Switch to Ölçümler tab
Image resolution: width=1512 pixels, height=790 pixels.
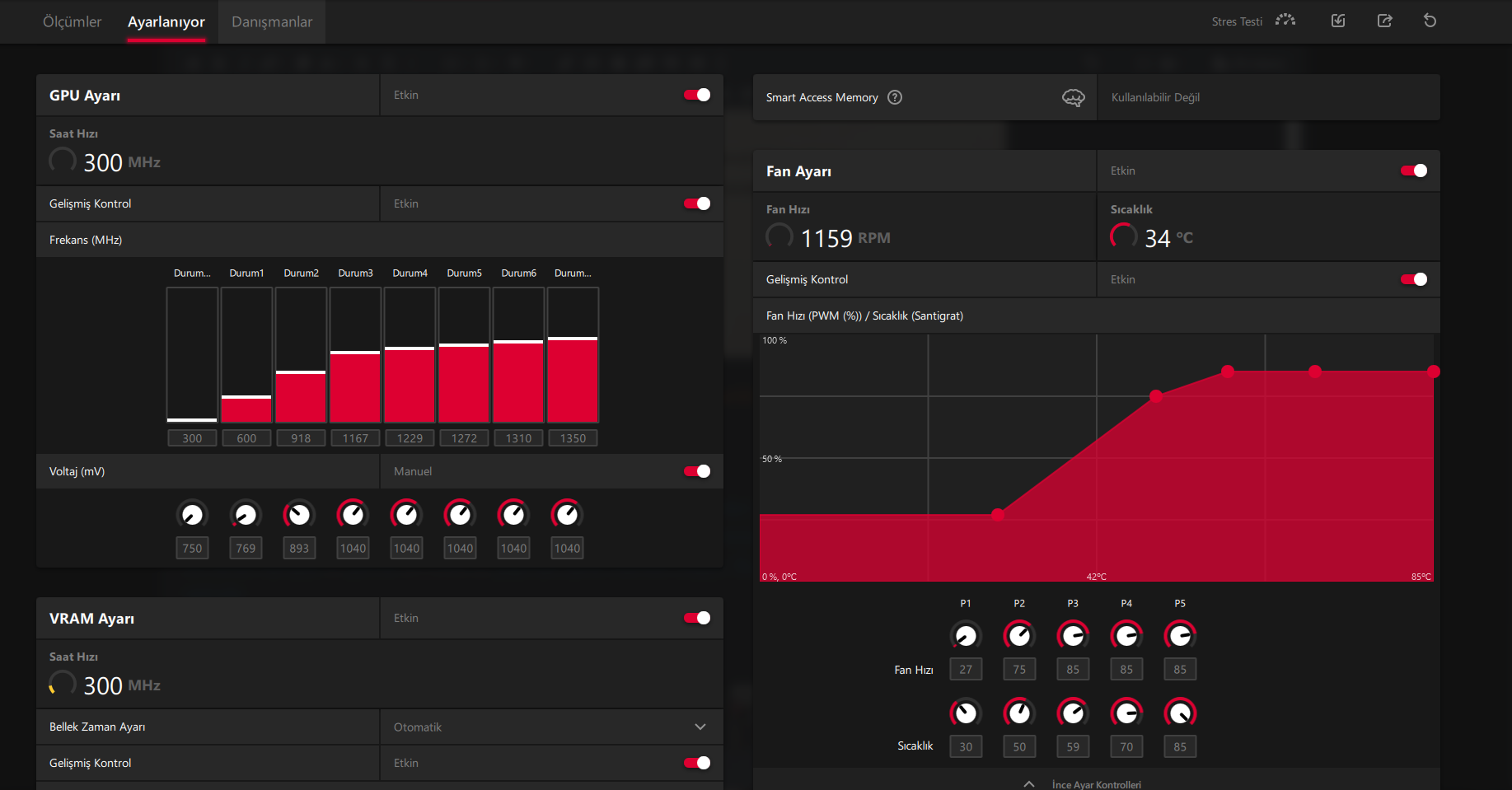pyautogui.click(x=73, y=21)
